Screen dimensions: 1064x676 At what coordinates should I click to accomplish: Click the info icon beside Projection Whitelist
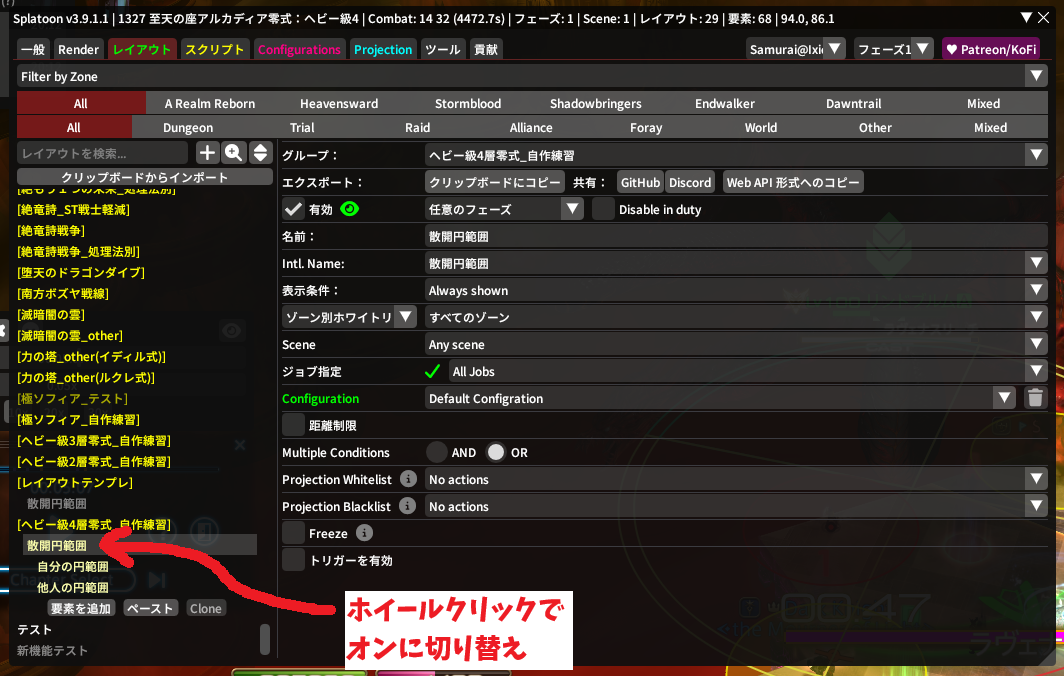tap(408, 480)
